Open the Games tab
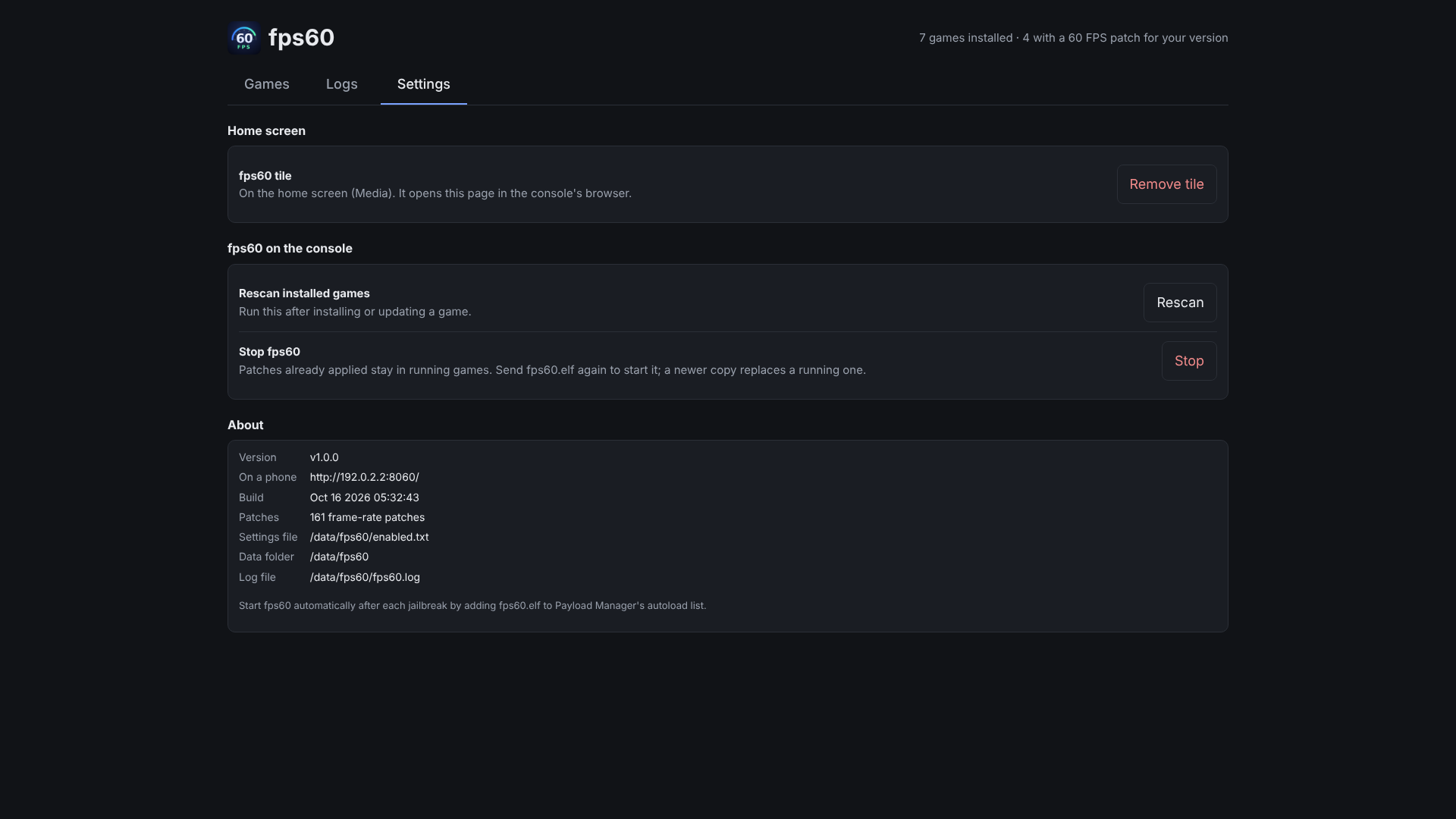Screen dimensions: 1456x819 click(x=267, y=84)
